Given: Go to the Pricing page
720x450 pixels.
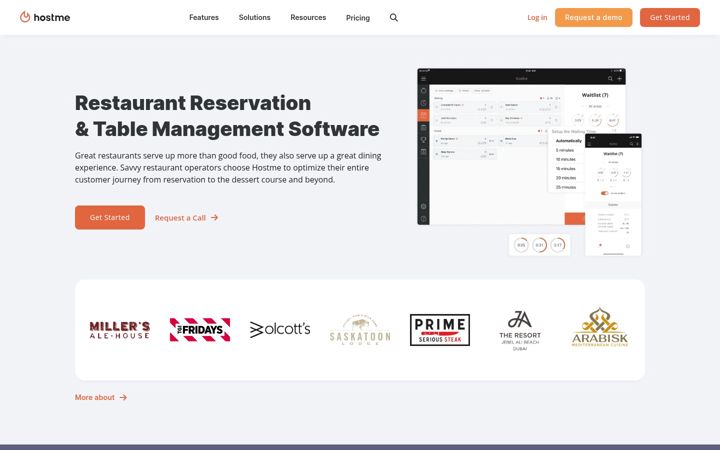Looking at the screenshot, I should 358,18.
